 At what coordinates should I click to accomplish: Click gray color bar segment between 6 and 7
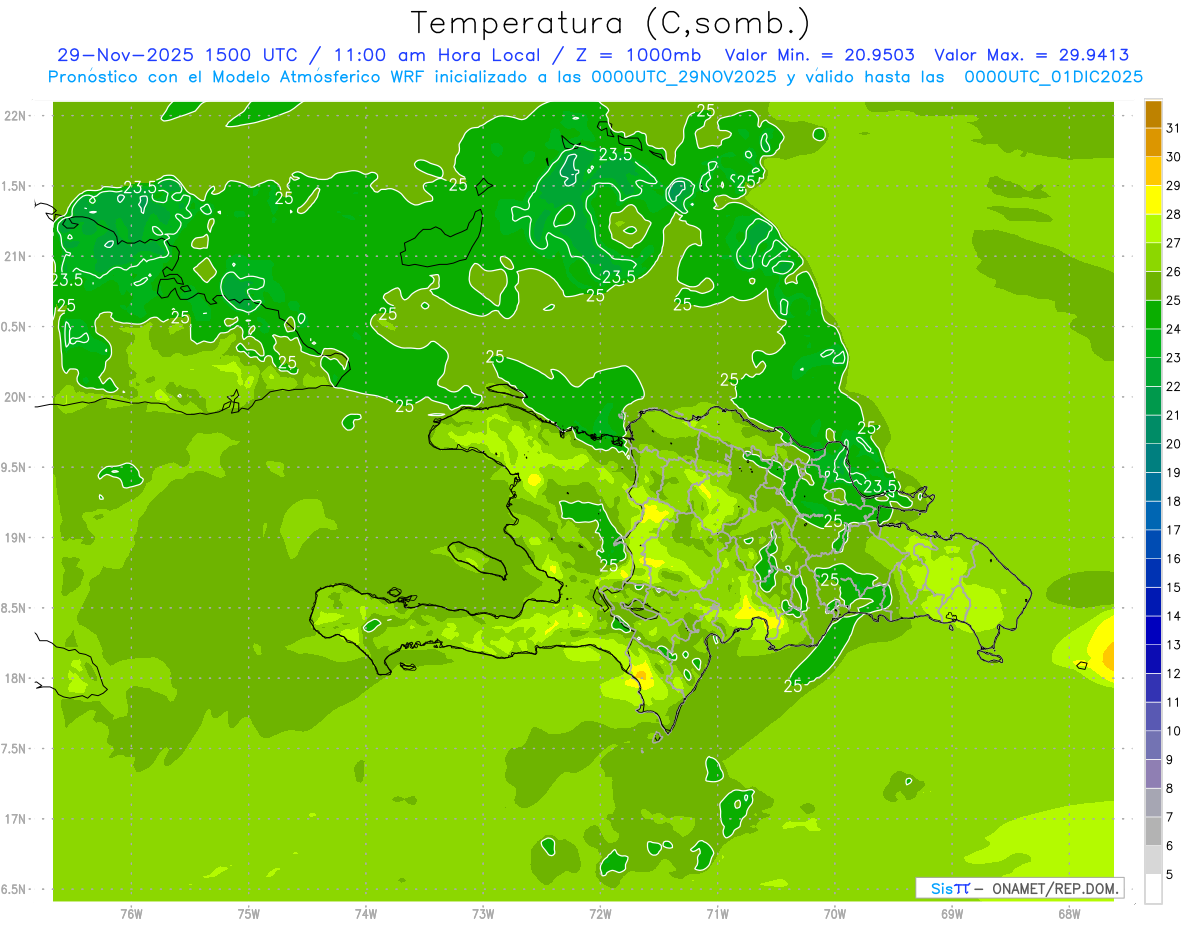[x=1153, y=831]
